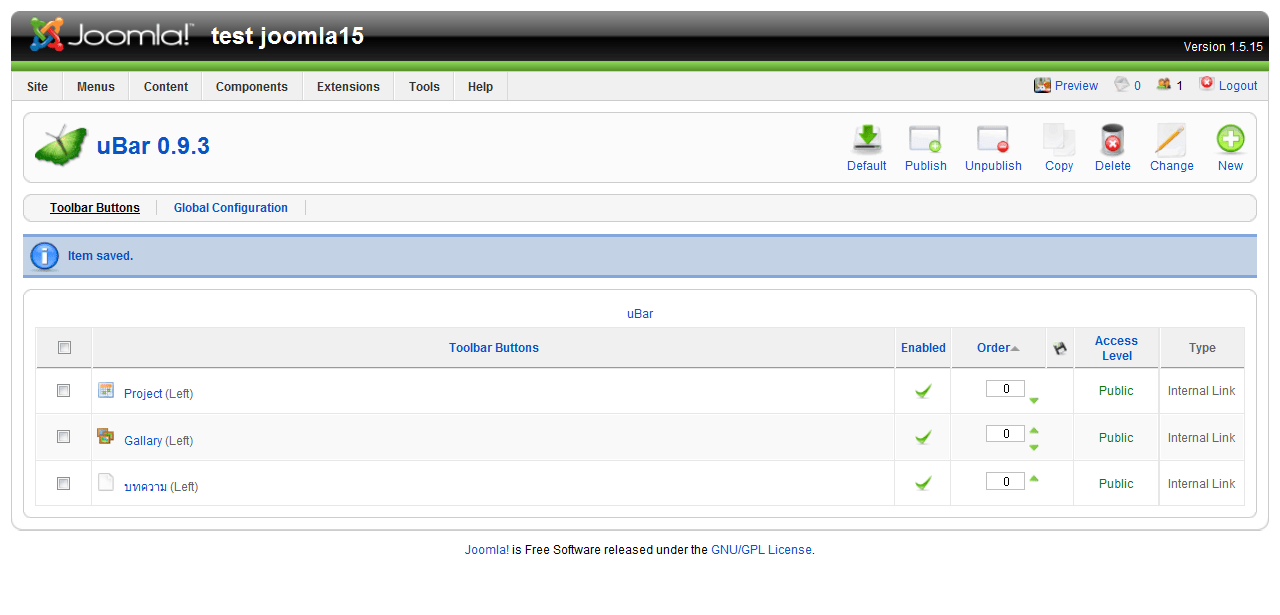The height and width of the screenshot is (615, 1280).
Task: Open the Content menu
Action: (166, 87)
